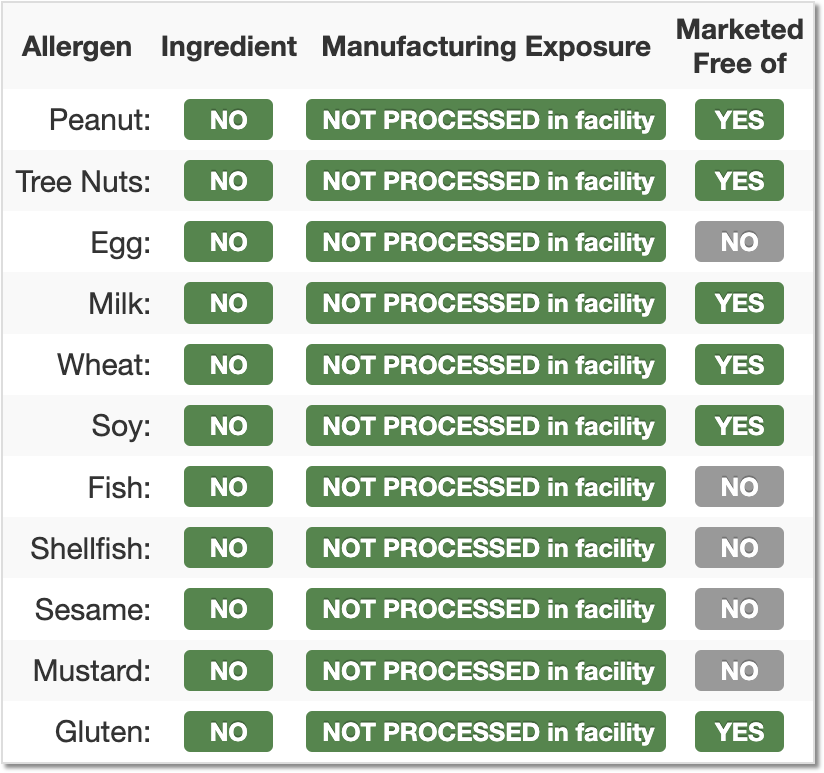Image resolution: width=824 pixels, height=773 pixels.
Task: Select Gluten Marketed Free of YES badge
Action: (x=739, y=731)
